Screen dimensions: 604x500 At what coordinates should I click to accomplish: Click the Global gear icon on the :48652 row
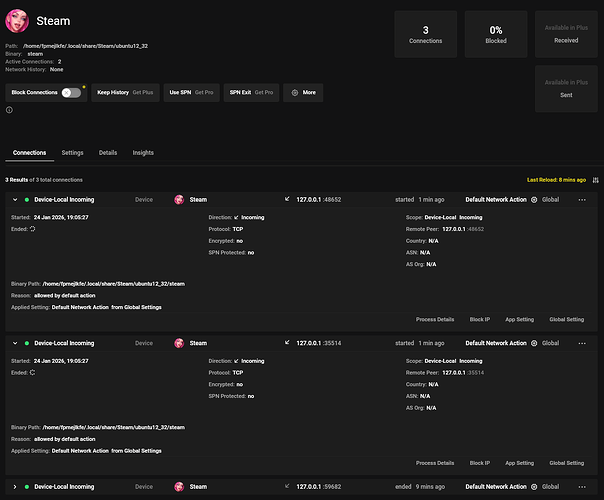[535, 200]
